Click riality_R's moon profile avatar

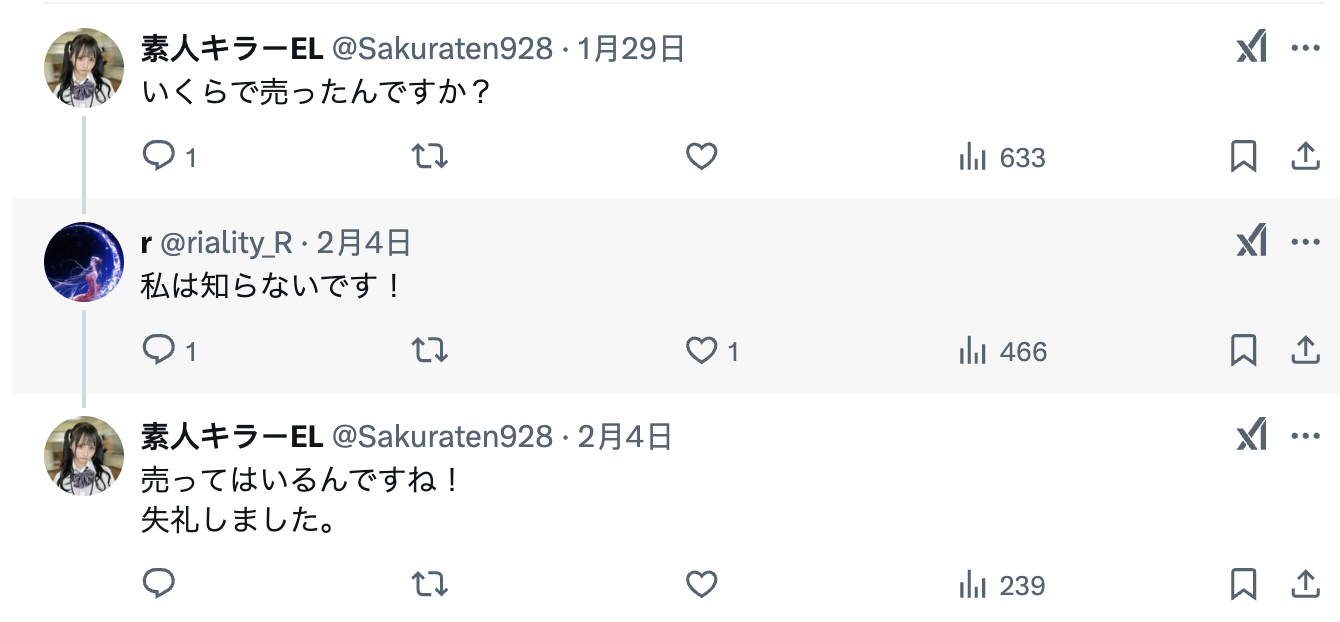pyautogui.click(x=84, y=262)
